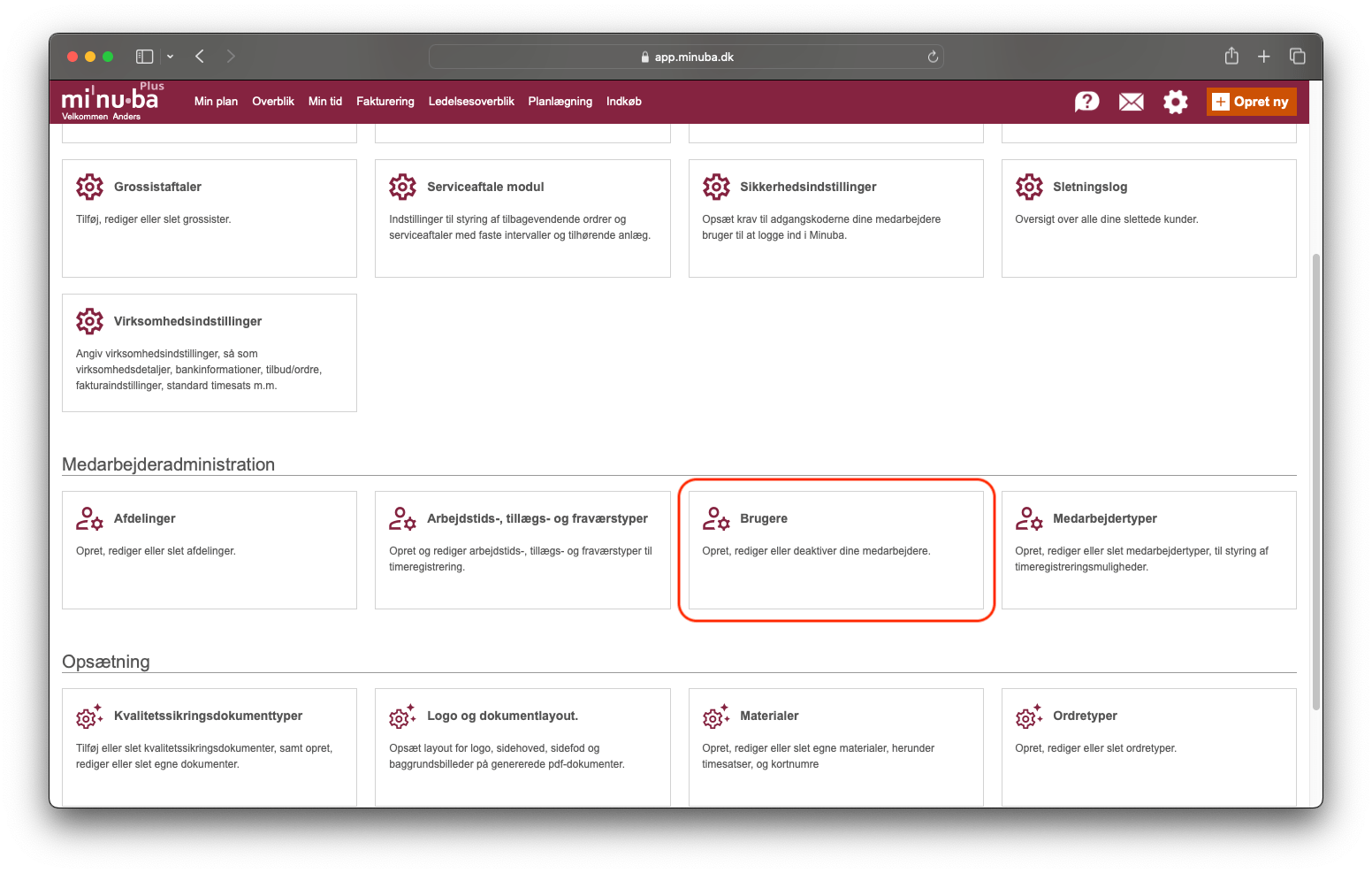The height and width of the screenshot is (873, 1372).
Task: Click the Serviceaftale modul gear icon
Action: 402,187
